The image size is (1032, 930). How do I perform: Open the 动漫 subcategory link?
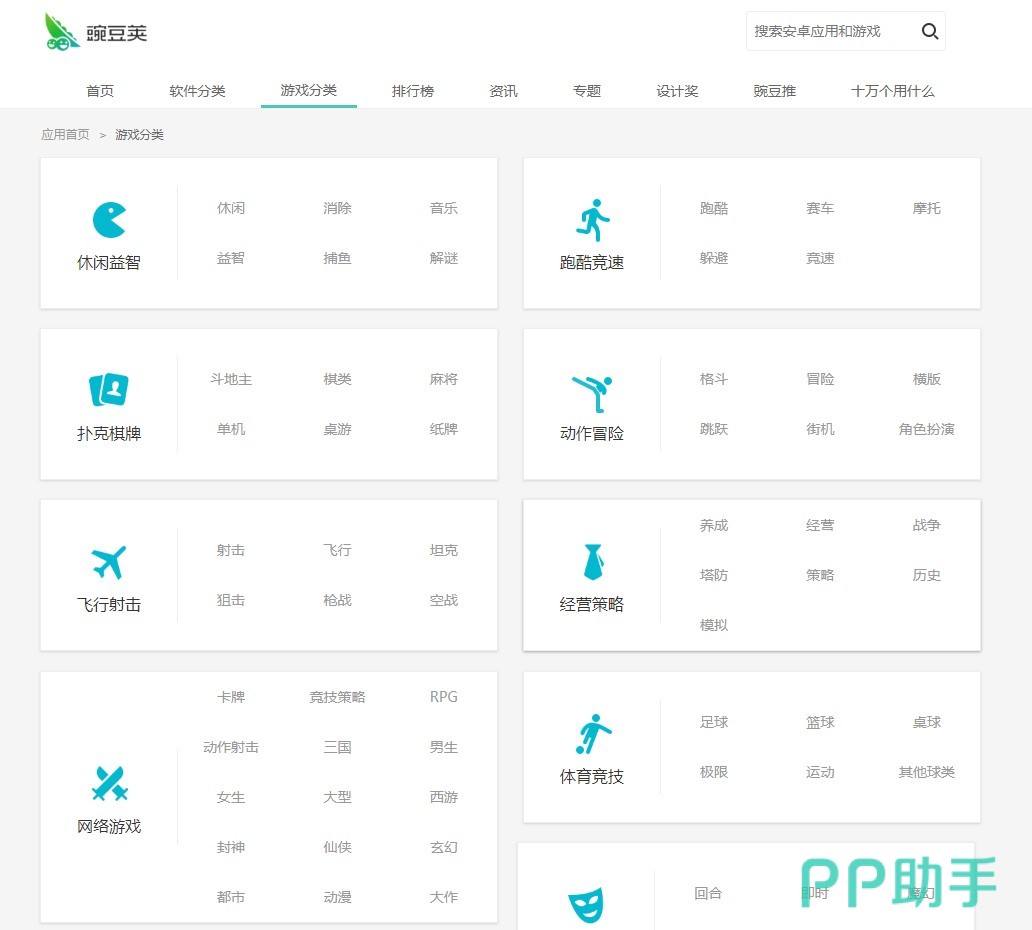pyautogui.click(x=337, y=897)
